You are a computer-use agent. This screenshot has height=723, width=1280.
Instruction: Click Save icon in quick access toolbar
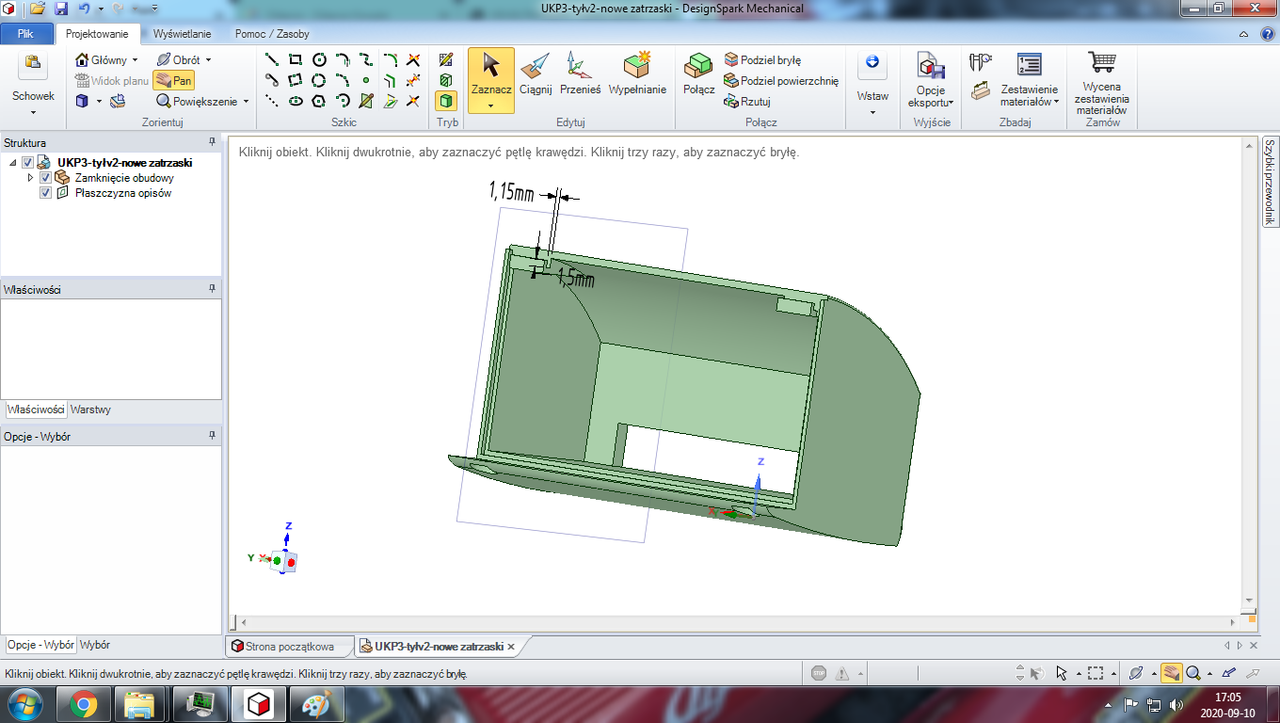point(61,8)
